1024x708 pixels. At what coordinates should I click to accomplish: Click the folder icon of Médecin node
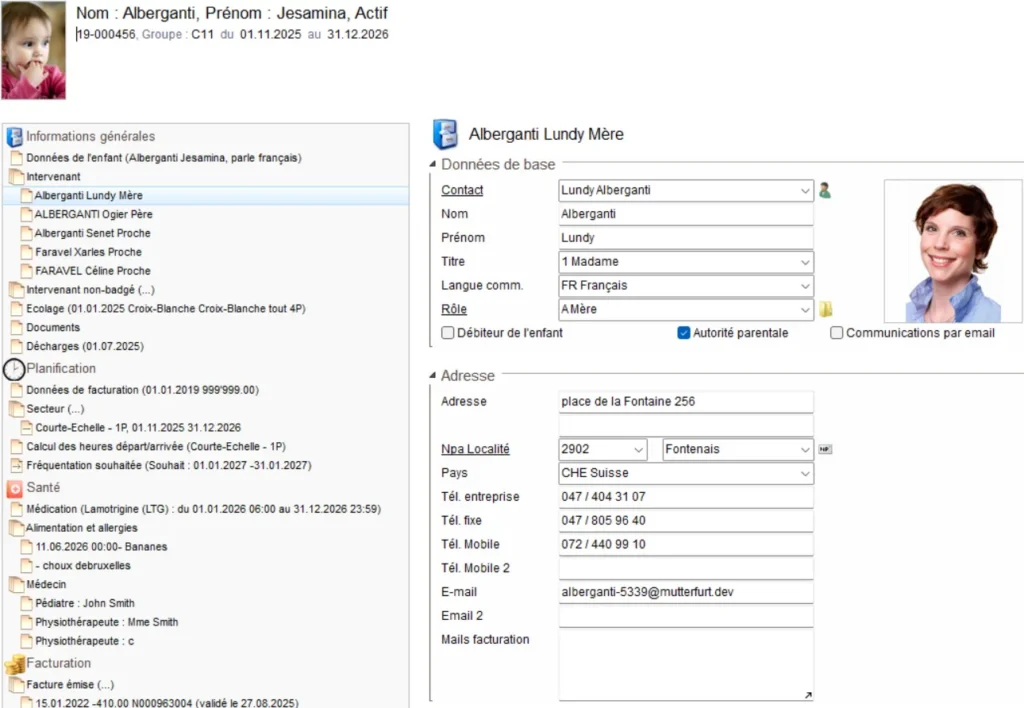coord(16,585)
